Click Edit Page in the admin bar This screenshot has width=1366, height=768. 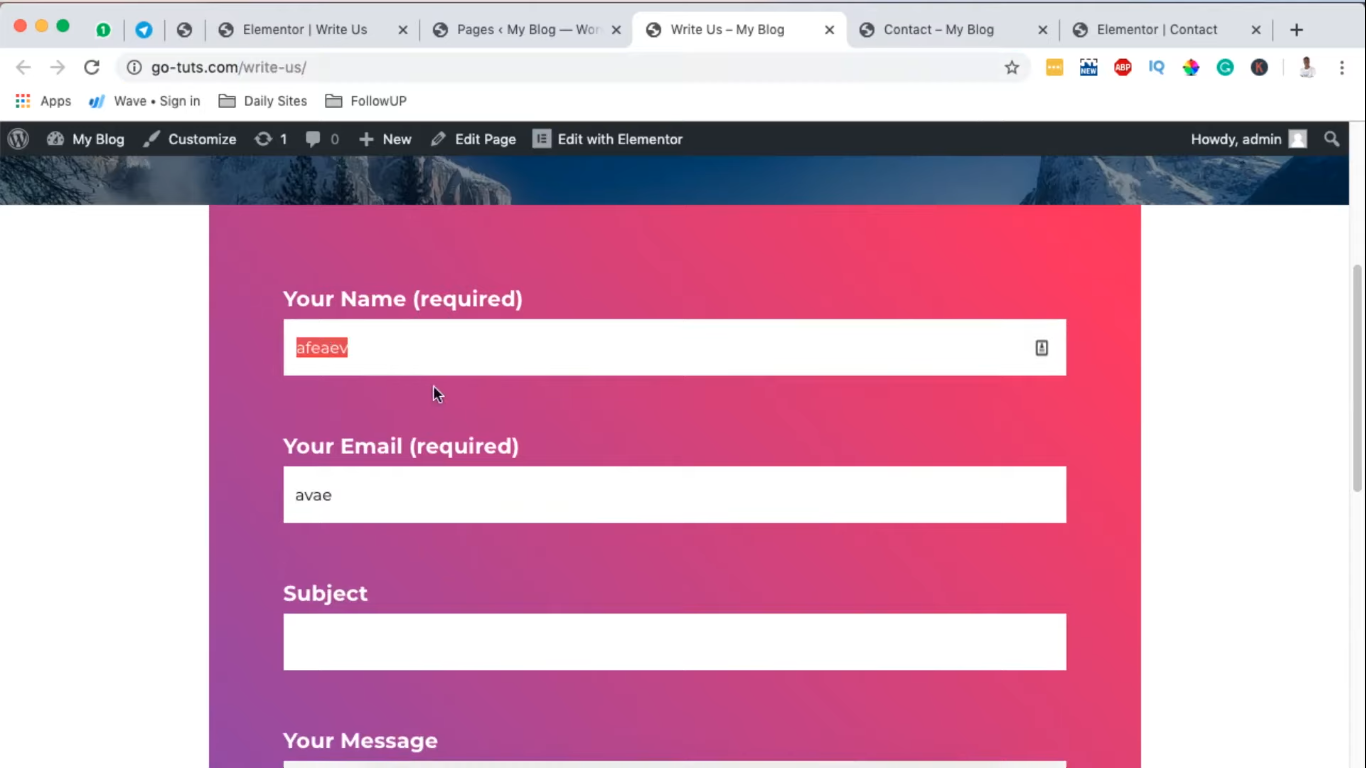(474, 139)
